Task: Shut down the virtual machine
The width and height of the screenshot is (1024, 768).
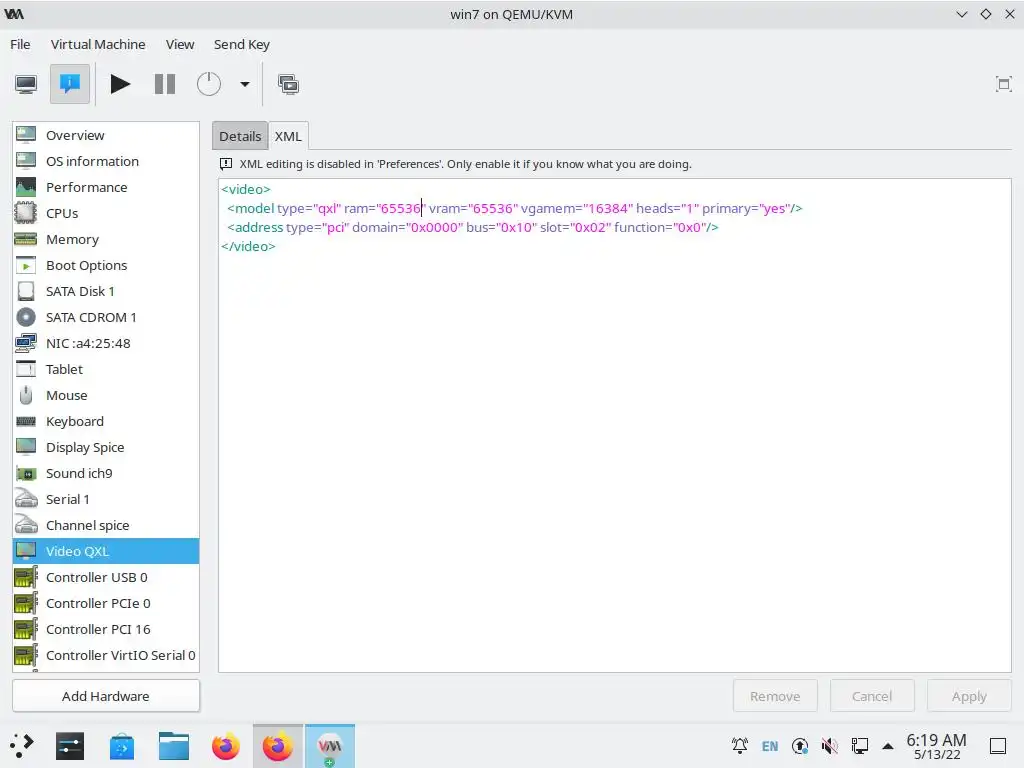Action: coord(209,84)
